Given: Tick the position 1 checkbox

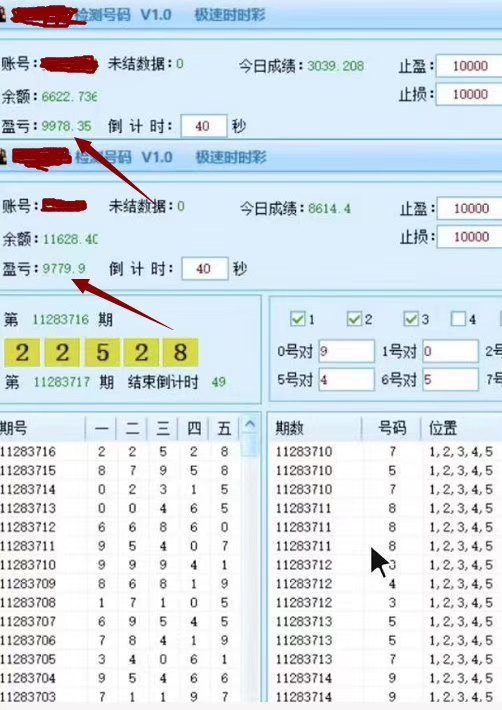Looking at the screenshot, I should 297,319.
